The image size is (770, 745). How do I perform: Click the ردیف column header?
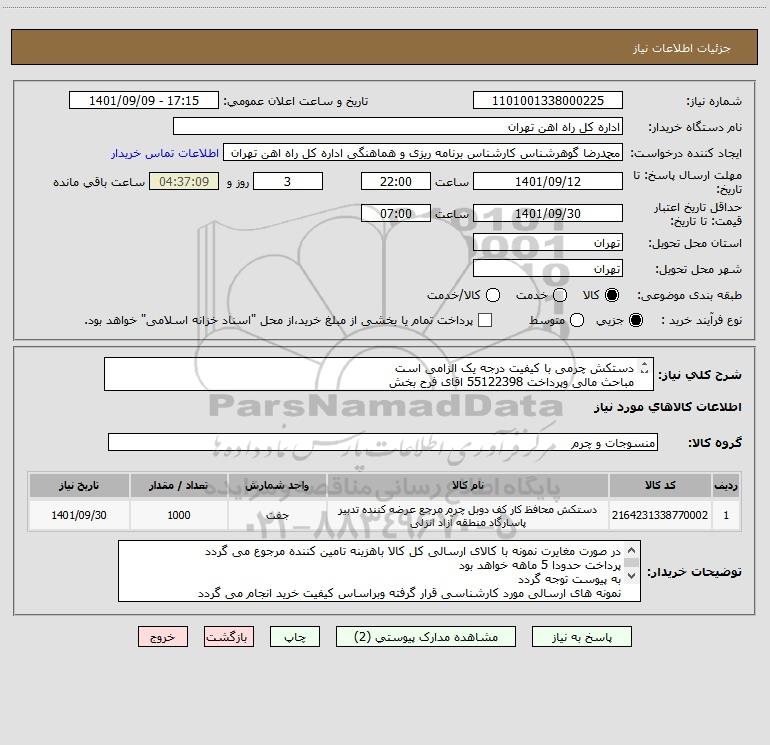click(x=726, y=486)
